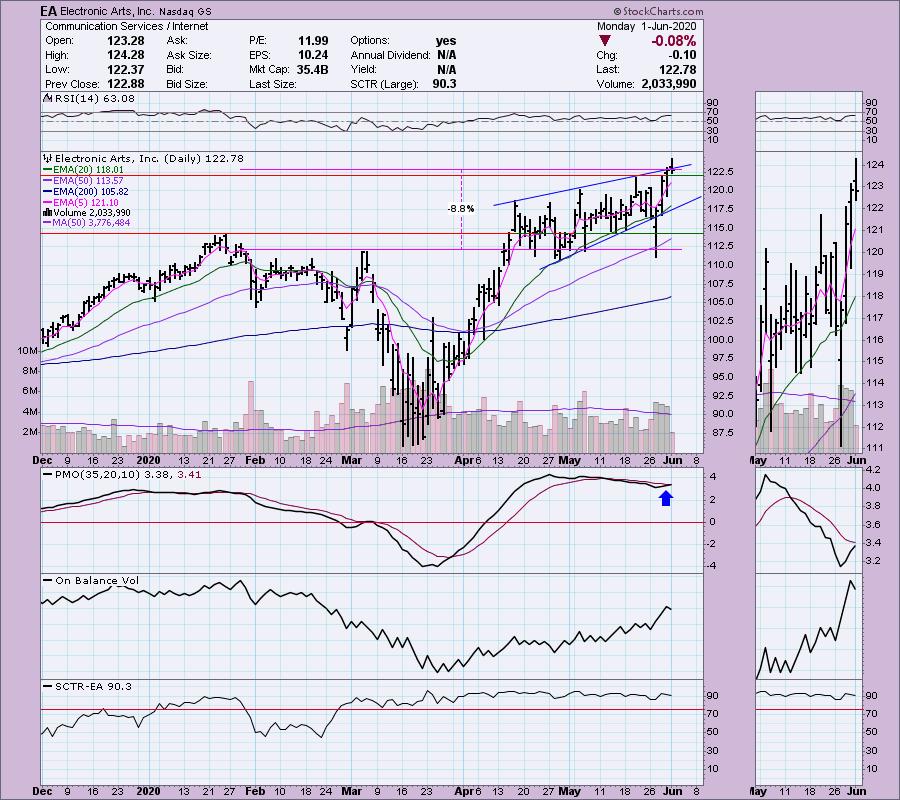This screenshot has height=800, width=900.
Task: Click the EMA(50) 113.57 legend entry
Action: click(x=84, y=181)
